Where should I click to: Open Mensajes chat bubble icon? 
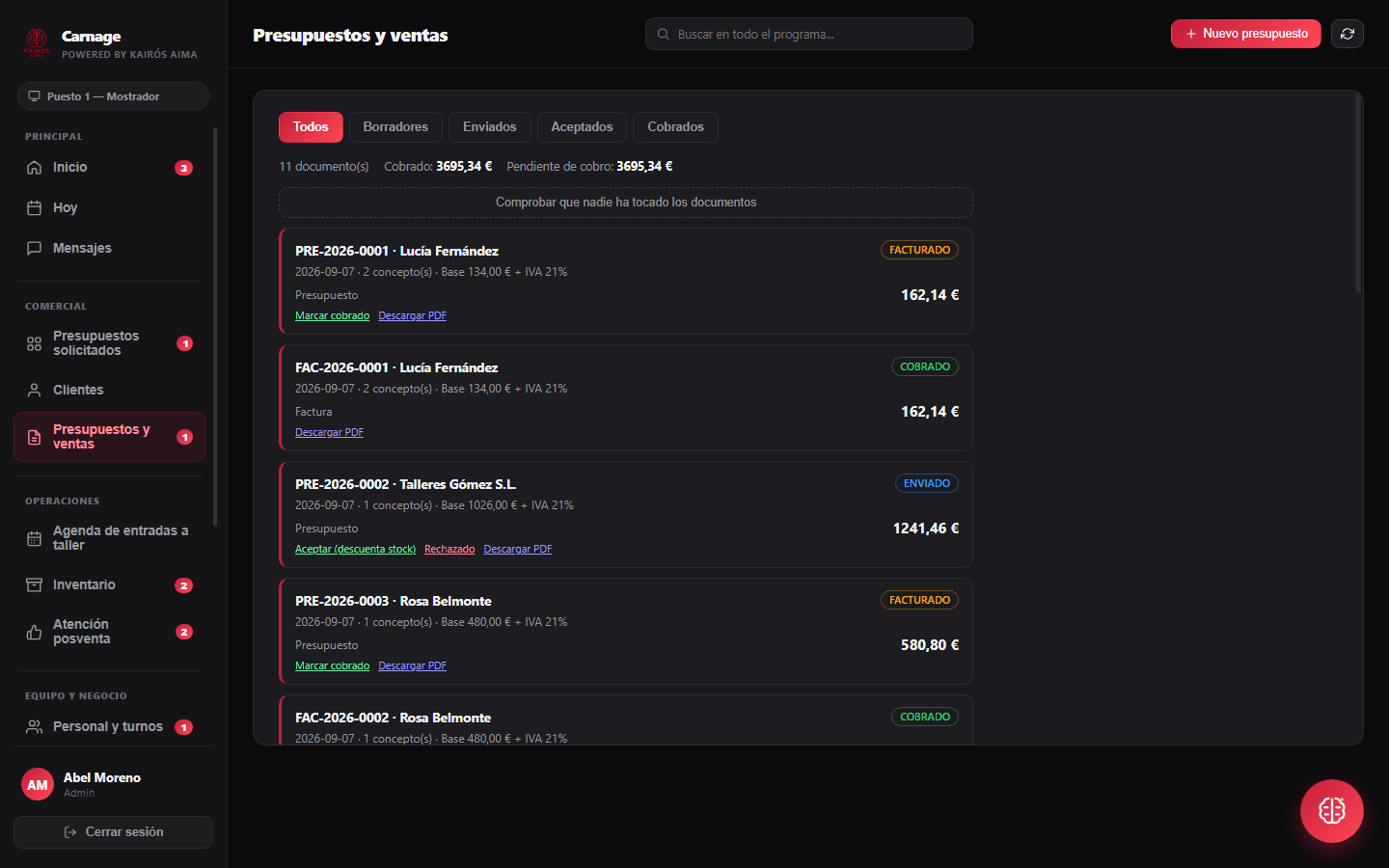pos(34,249)
